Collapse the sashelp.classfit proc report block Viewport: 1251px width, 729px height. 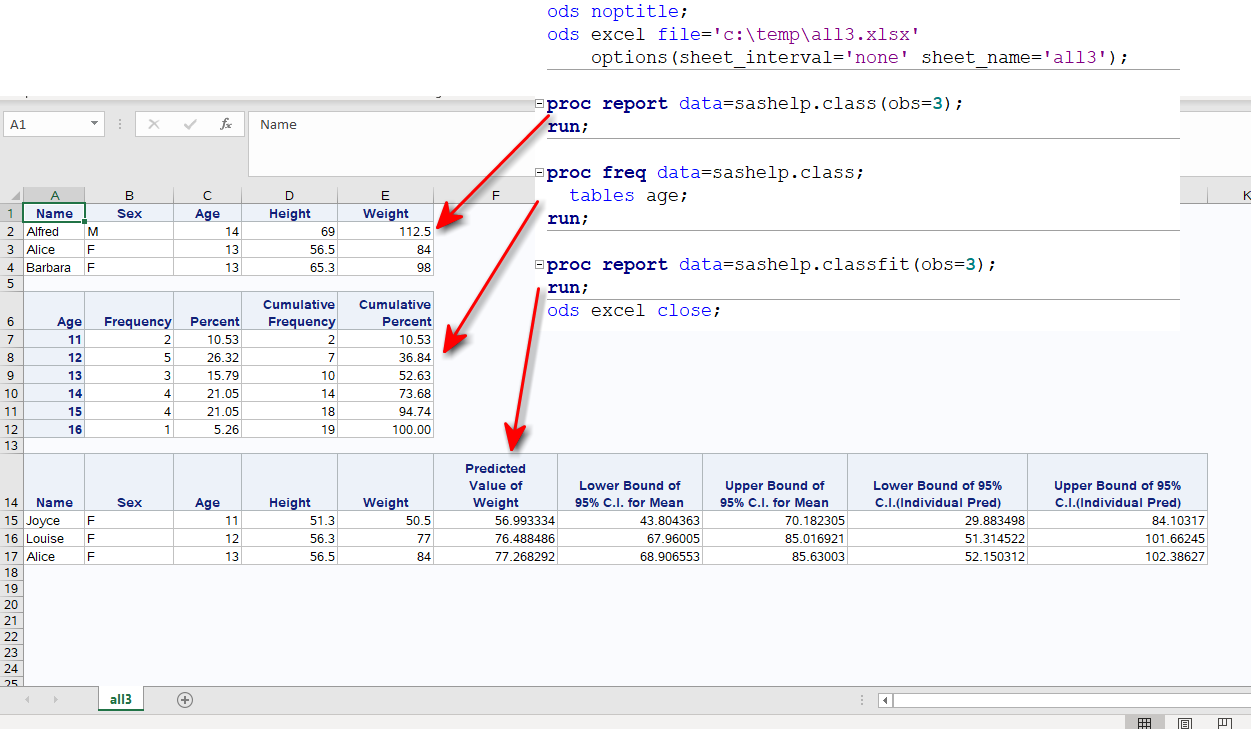(540, 265)
